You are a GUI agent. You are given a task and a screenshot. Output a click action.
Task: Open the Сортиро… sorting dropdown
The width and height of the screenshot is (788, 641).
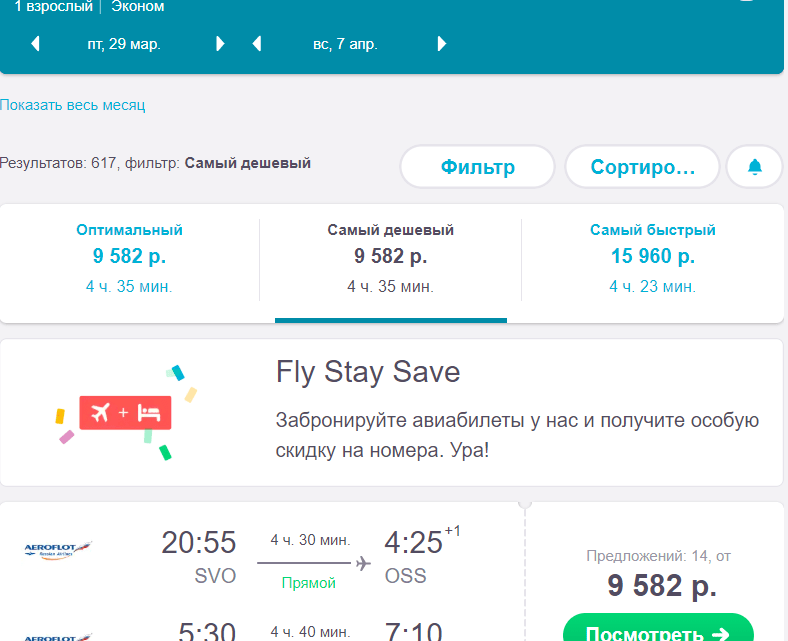642,166
